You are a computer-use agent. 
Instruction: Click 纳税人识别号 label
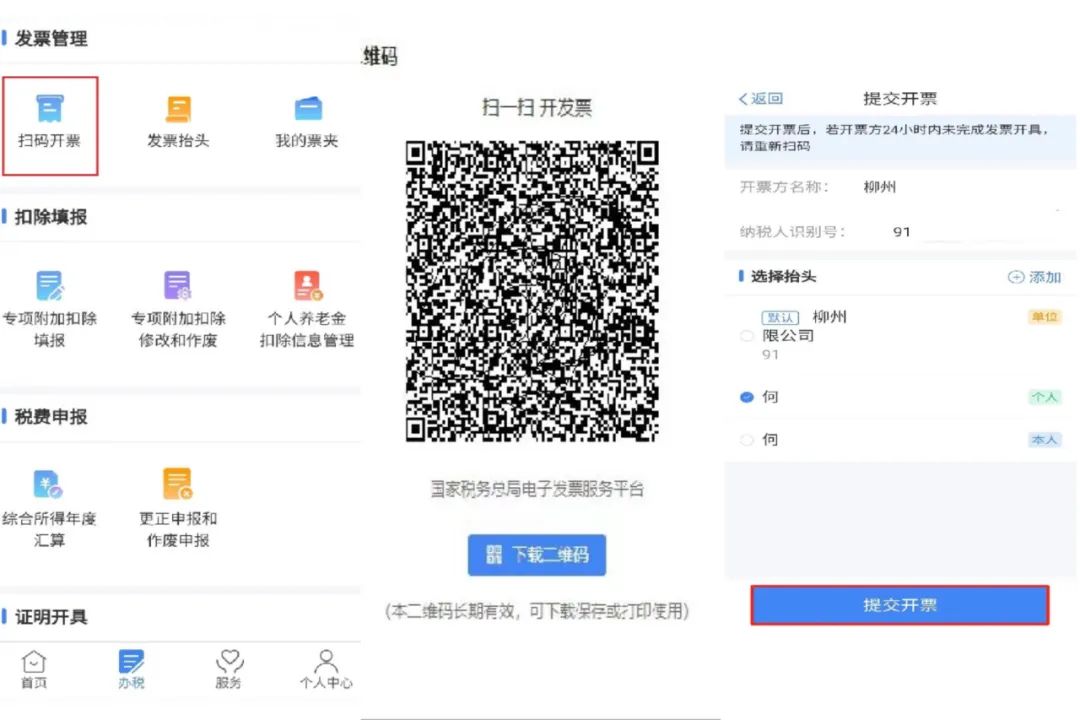point(792,232)
